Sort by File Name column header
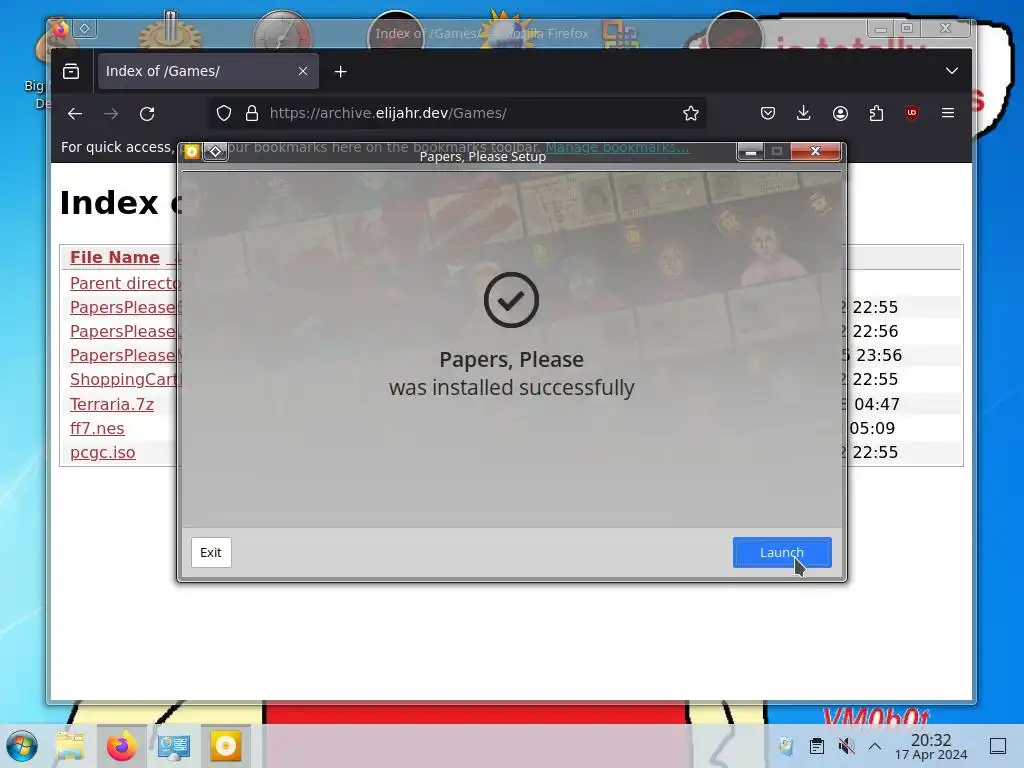Screen dimensions: 1024x768 click(115, 257)
